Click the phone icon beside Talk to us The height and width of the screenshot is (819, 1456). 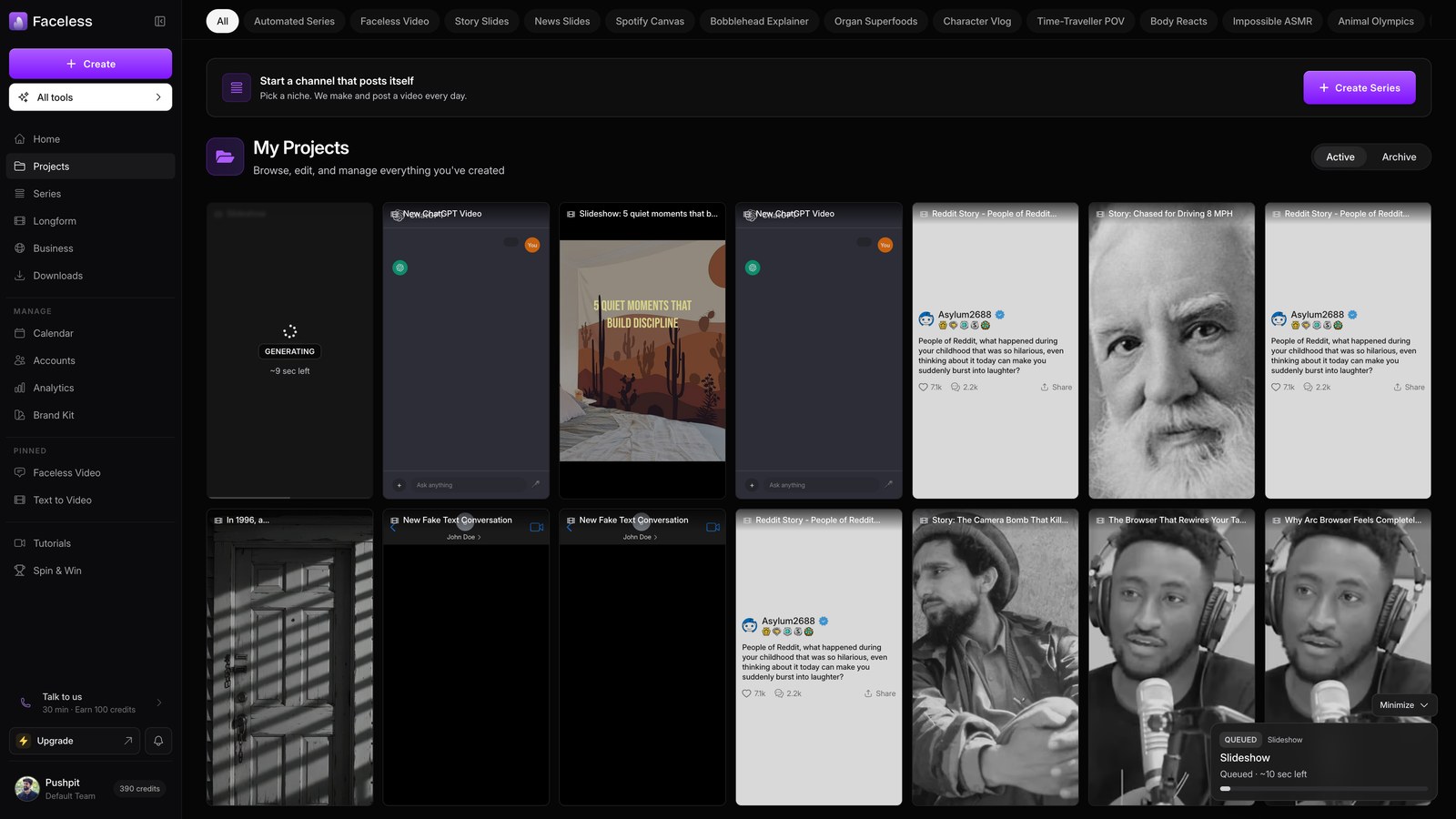25,703
